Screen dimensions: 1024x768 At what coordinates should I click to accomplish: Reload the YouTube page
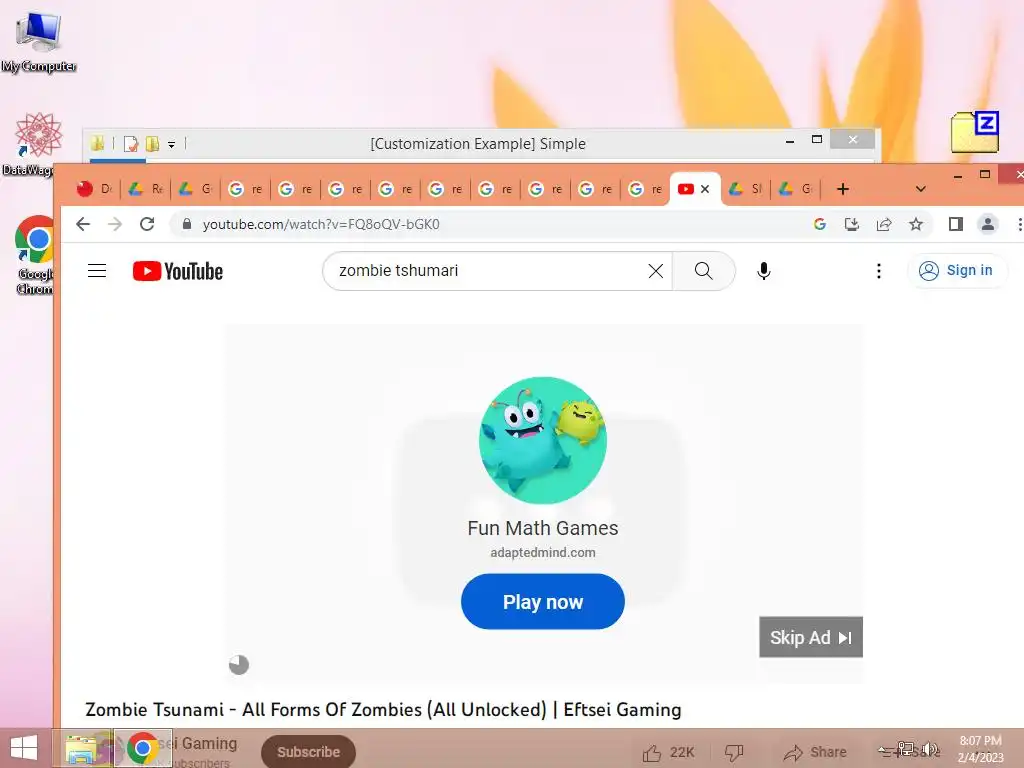tap(147, 224)
